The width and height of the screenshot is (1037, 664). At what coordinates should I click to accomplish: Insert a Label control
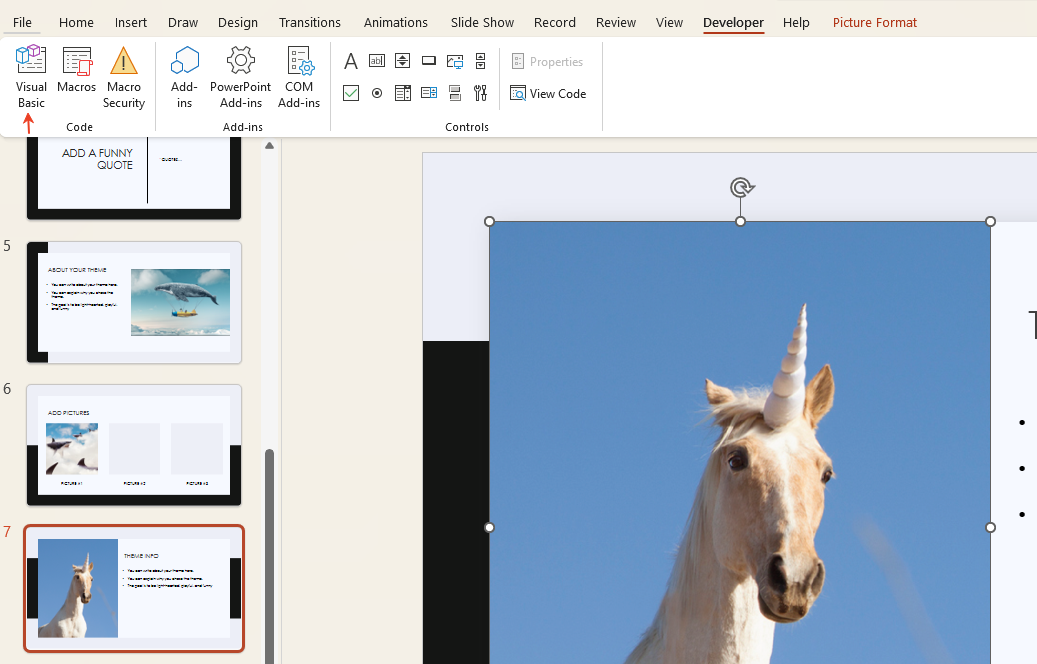click(x=350, y=61)
